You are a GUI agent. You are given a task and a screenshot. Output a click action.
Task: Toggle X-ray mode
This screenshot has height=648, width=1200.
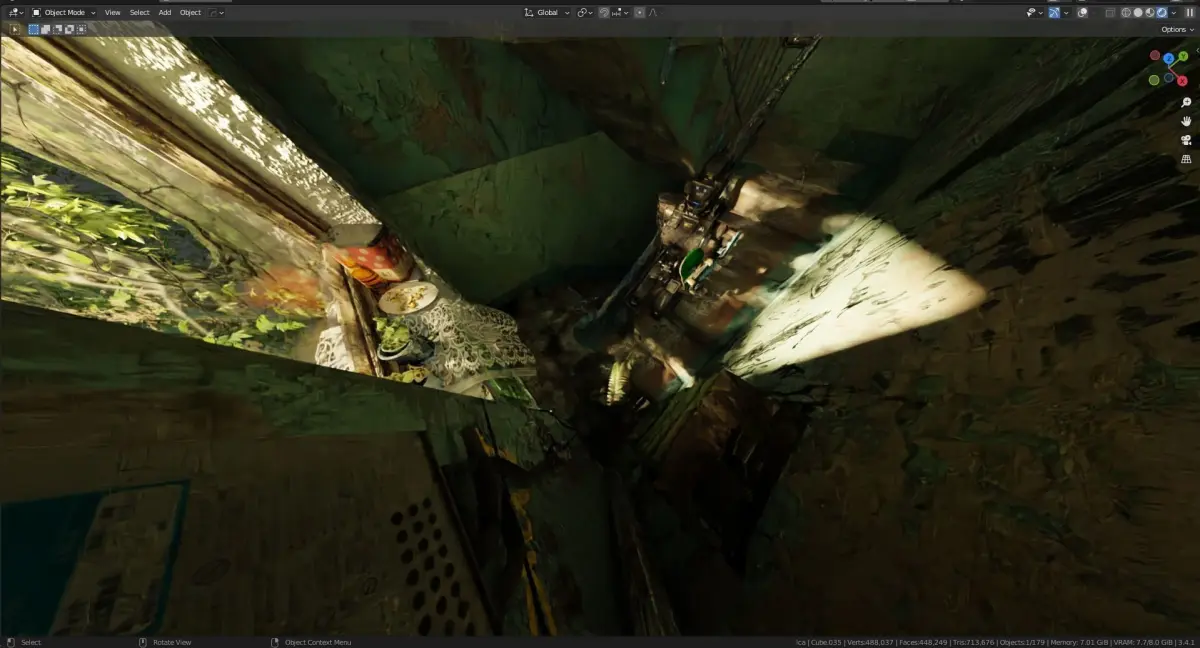pos(1110,13)
